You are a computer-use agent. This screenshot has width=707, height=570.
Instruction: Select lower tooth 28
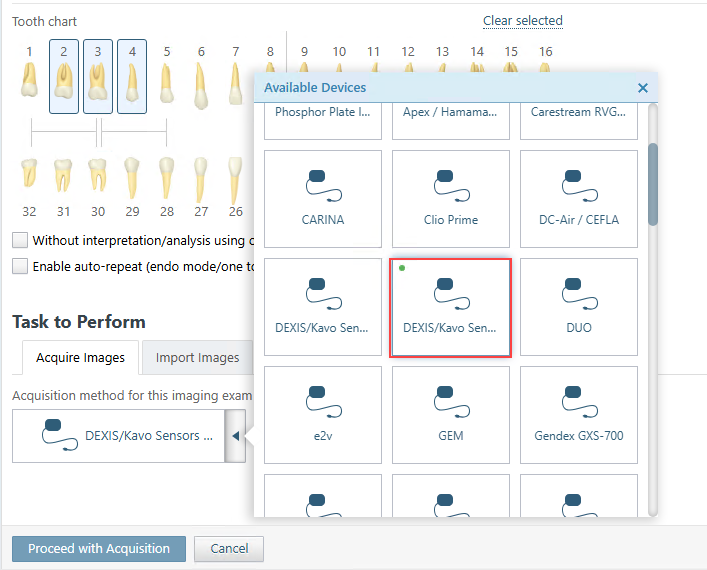(x=167, y=187)
